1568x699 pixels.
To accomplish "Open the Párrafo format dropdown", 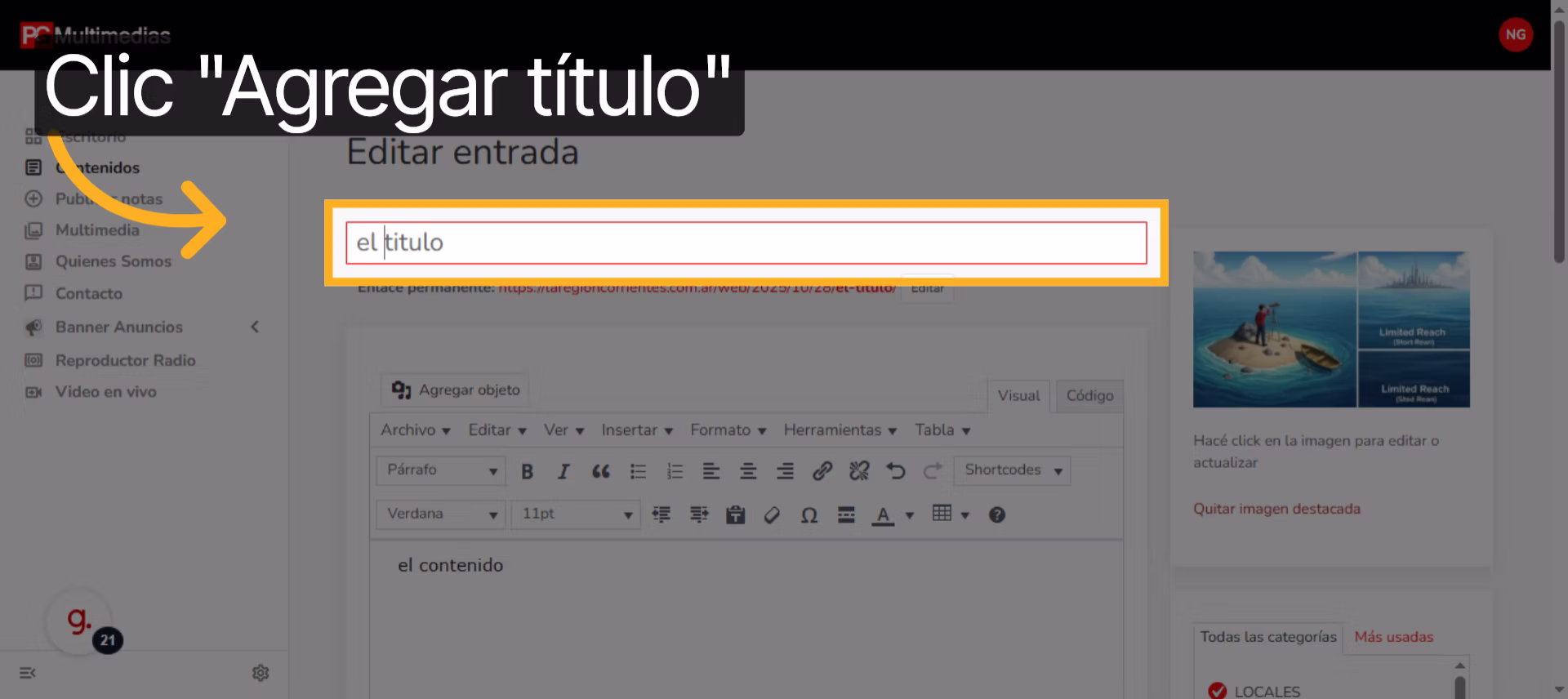I will tap(440, 470).
